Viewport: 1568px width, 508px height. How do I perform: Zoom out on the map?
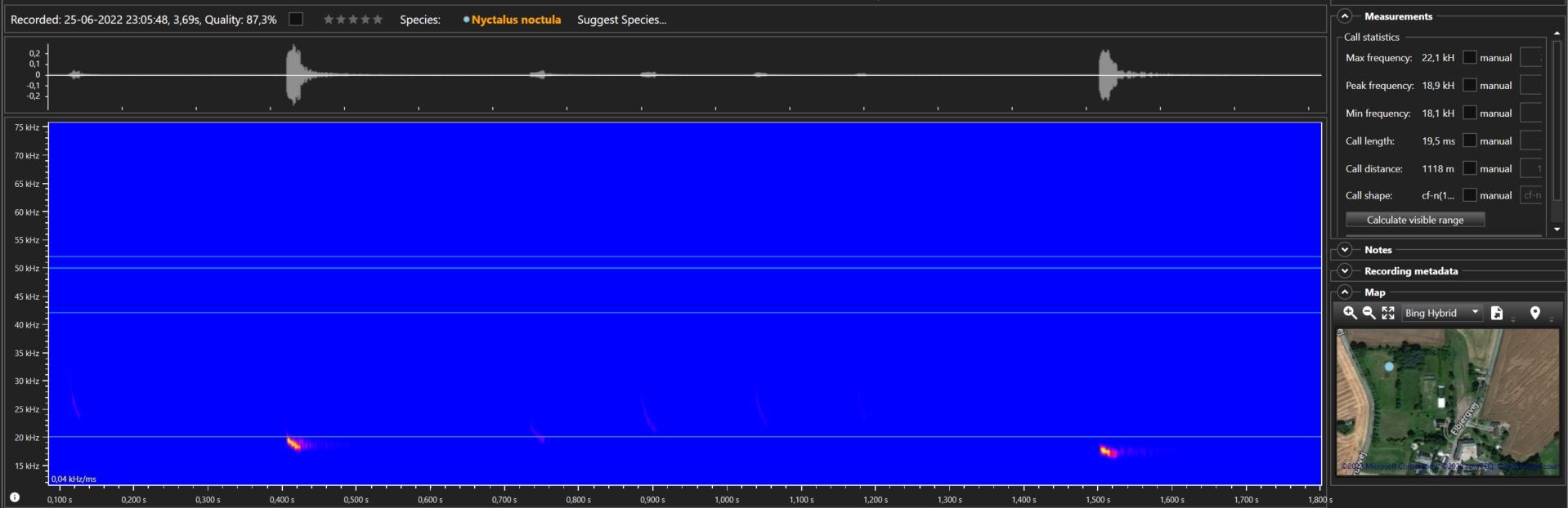tap(1369, 314)
